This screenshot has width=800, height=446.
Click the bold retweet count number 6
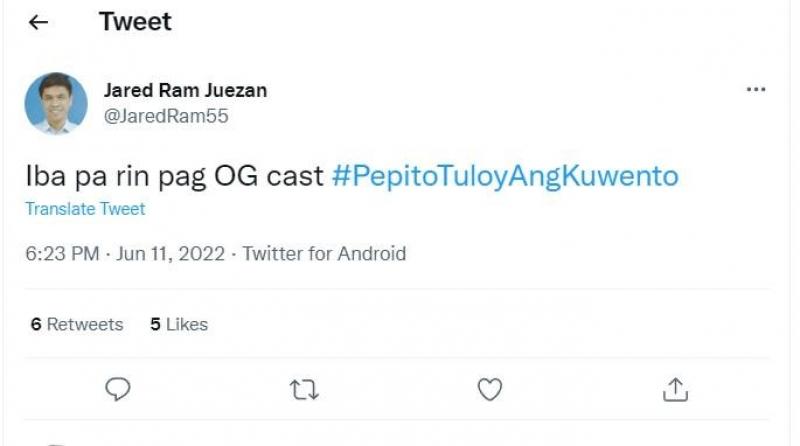pyautogui.click(x=36, y=324)
